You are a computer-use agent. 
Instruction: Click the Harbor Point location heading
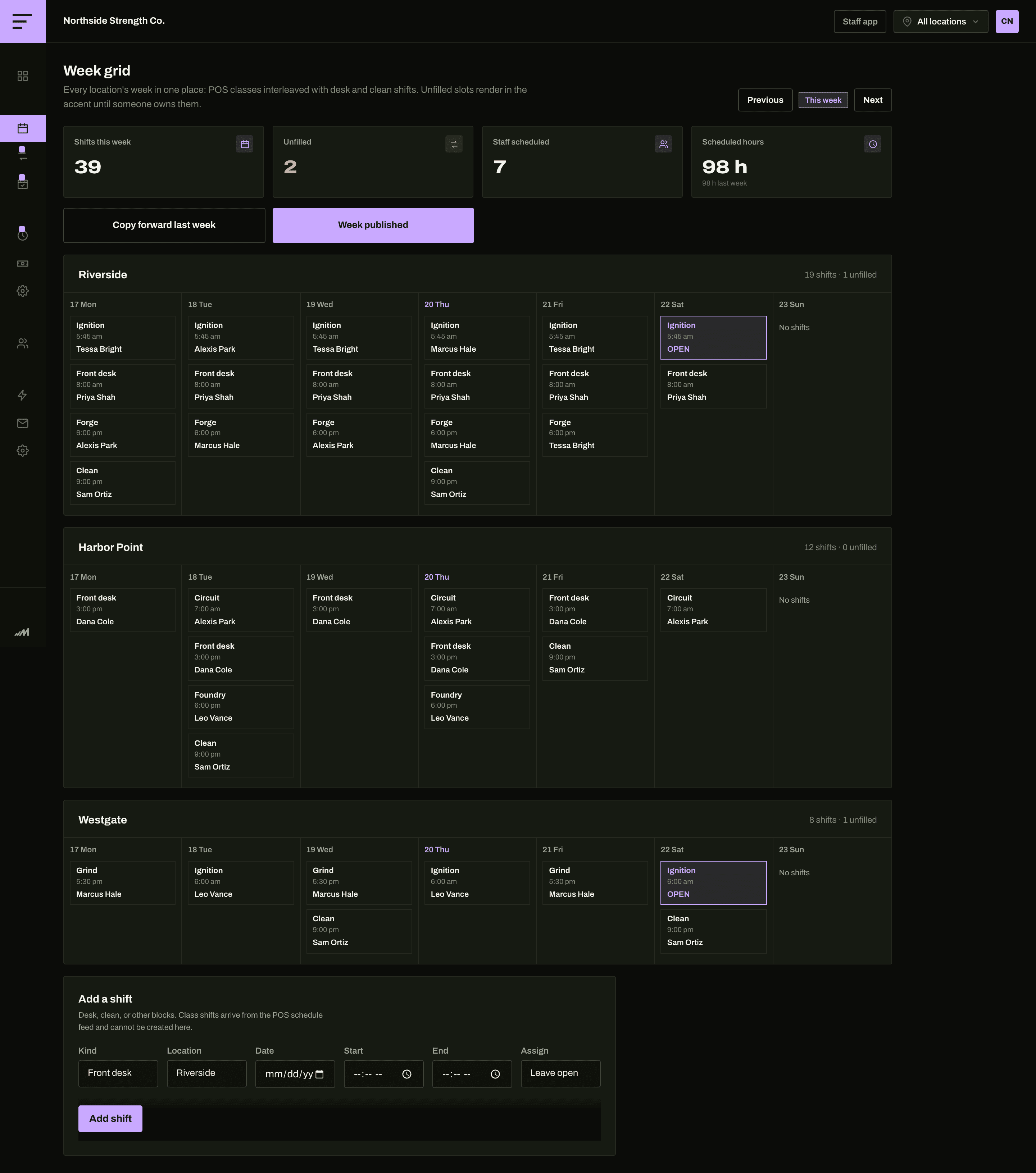click(111, 547)
